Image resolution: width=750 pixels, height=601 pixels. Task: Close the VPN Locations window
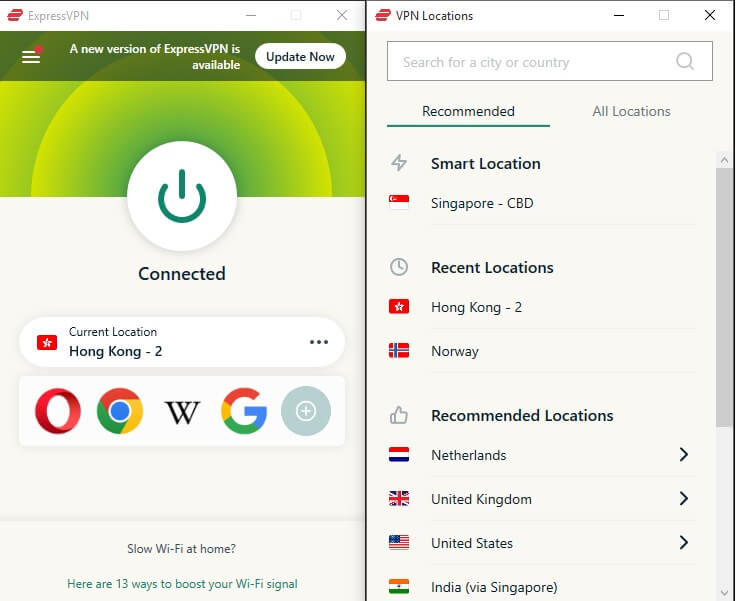(x=710, y=15)
